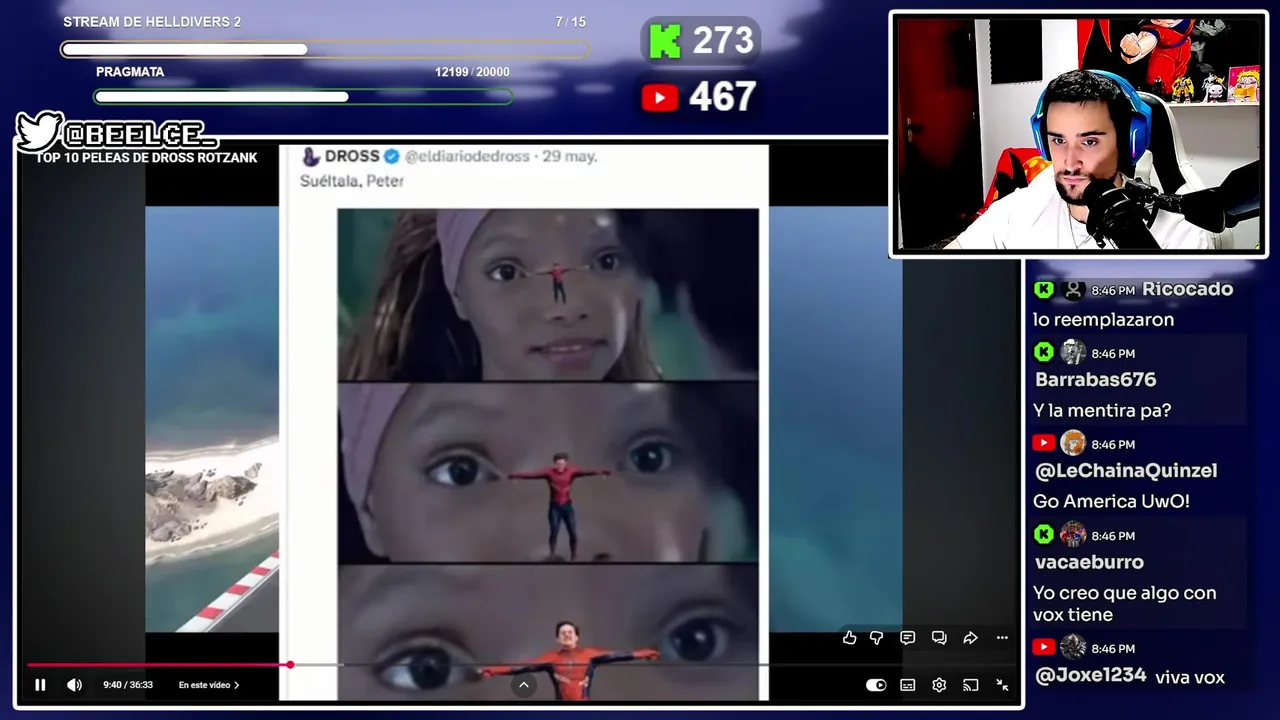Open the video settings gear
The image size is (1280, 720).
coord(939,685)
